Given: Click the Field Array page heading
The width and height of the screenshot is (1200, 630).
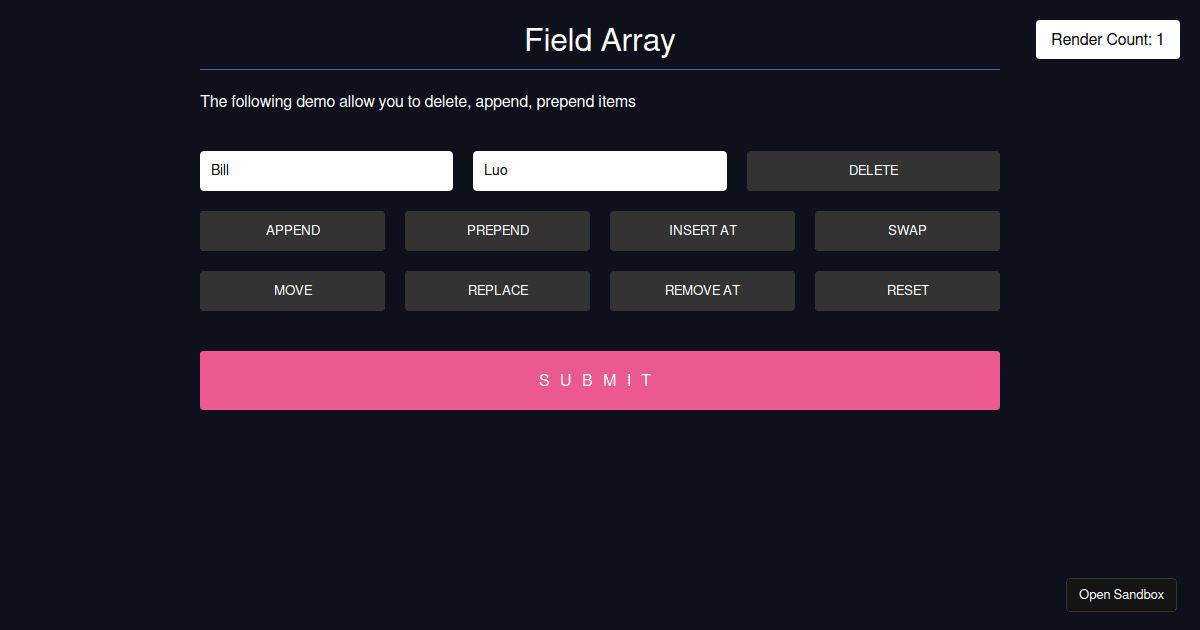Looking at the screenshot, I should pos(599,41).
